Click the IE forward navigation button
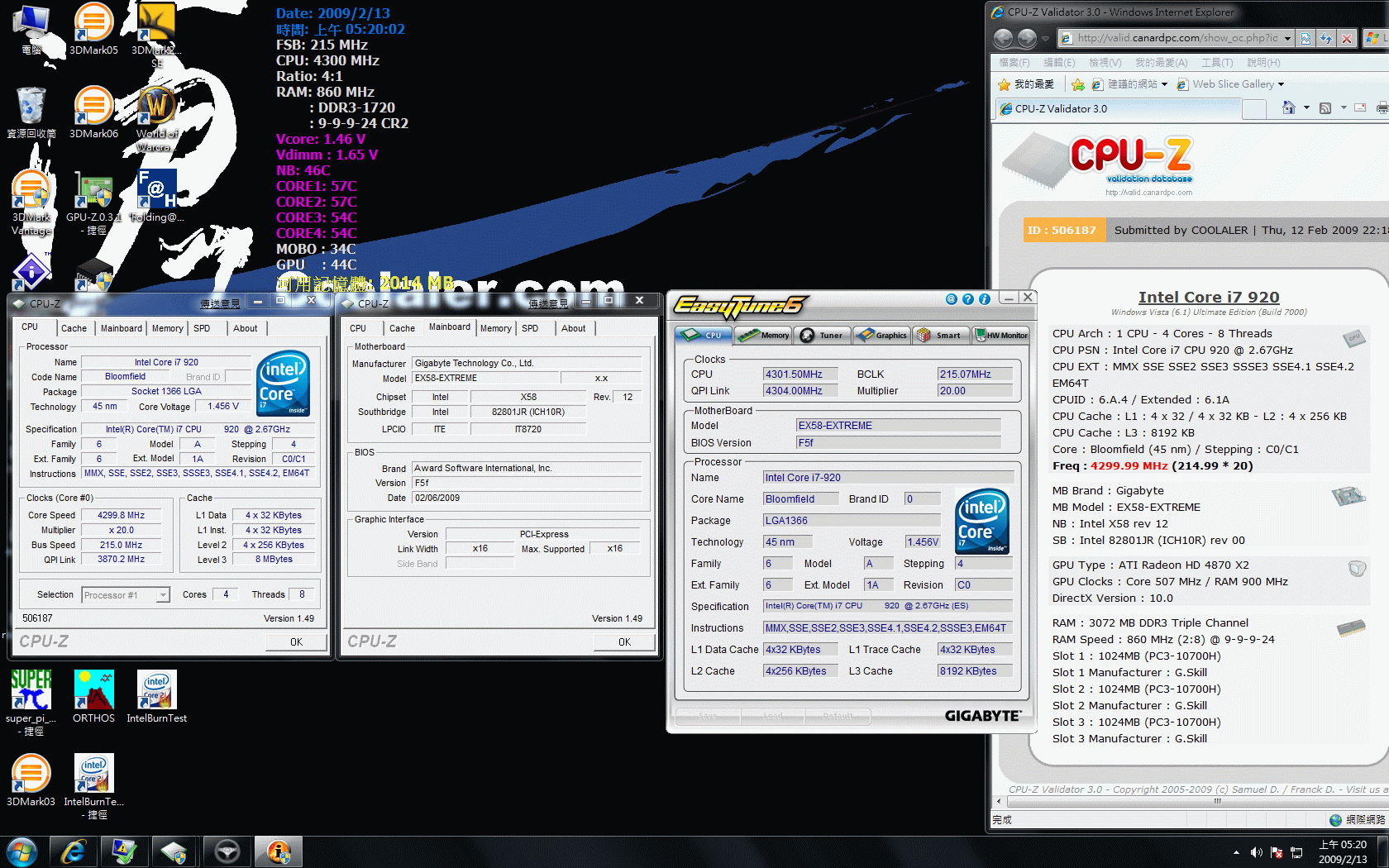 coord(1027,38)
